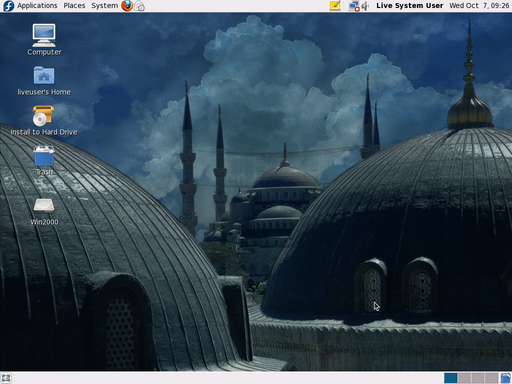Image resolution: width=512 pixels, height=384 pixels.
Task: Click the network connection status icon
Action: click(353, 6)
